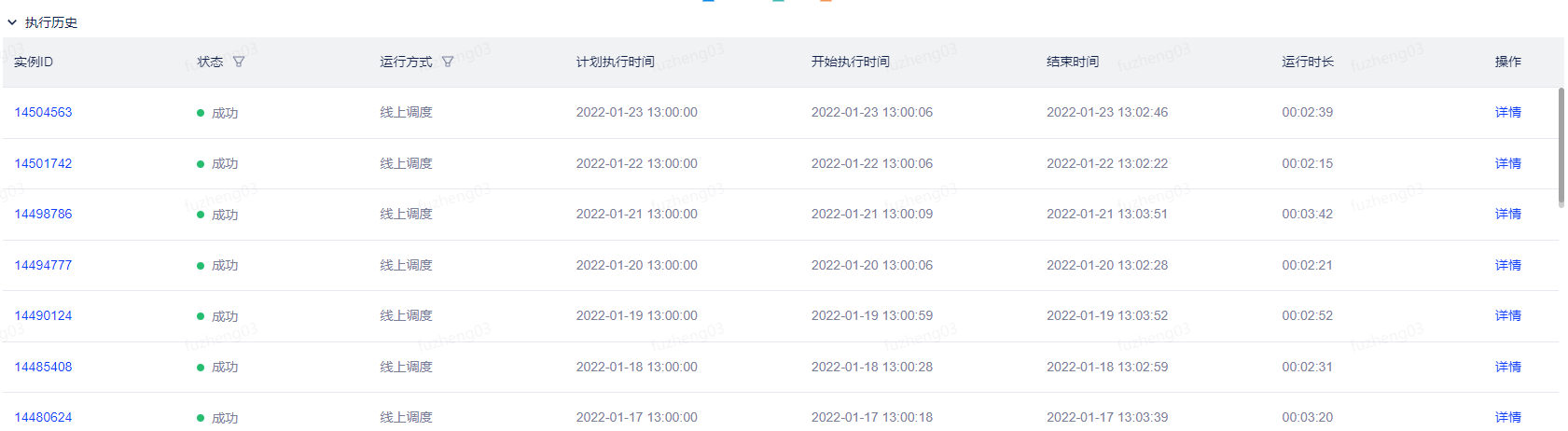Open instance ID 14490124
Image resolution: width=1568 pixels, height=431 pixels.
click(43, 315)
